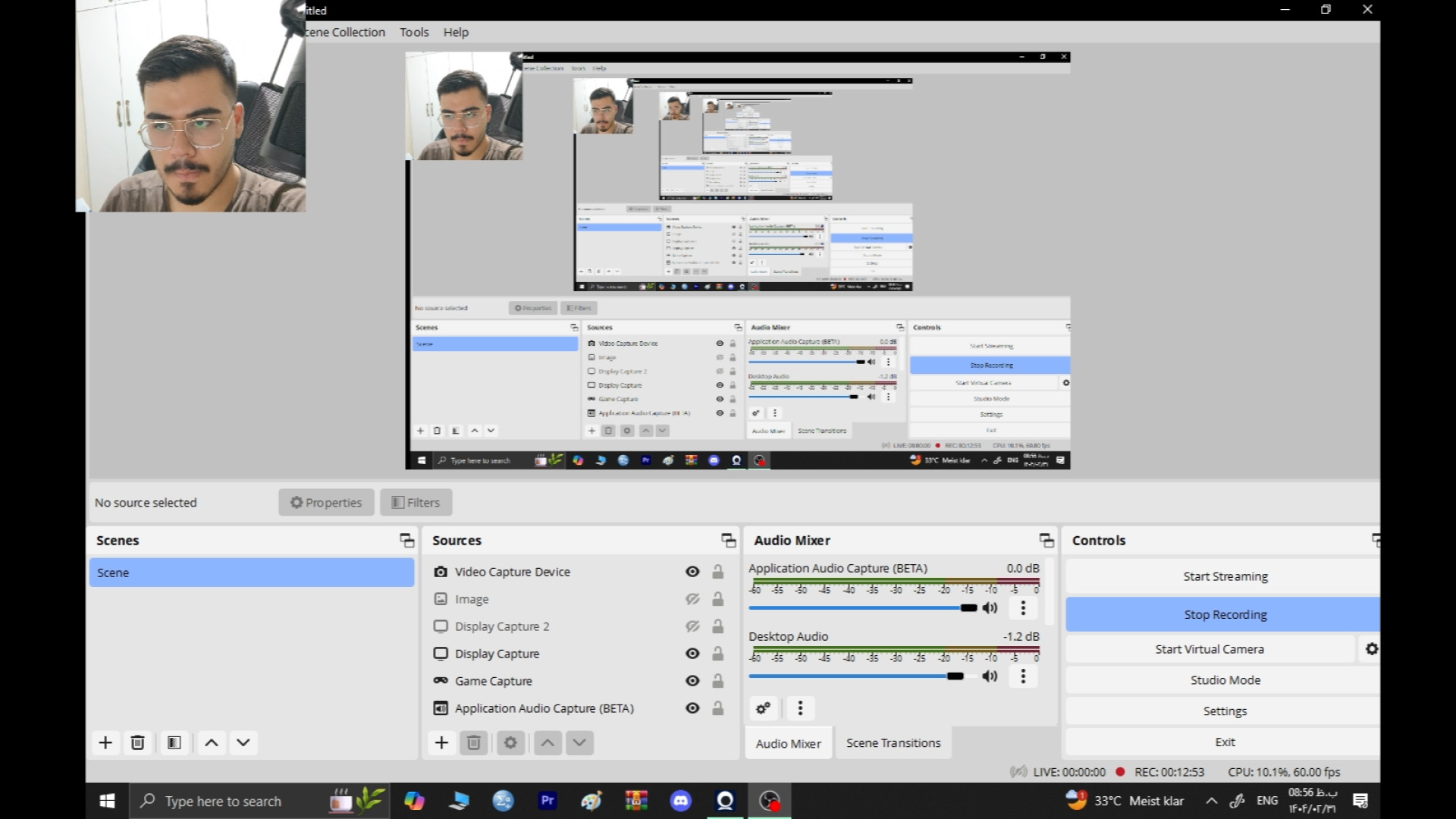This screenshot has width=1456, height=819.
Task: Unlock the Game Capture source
Action: [x=717, y=681]
